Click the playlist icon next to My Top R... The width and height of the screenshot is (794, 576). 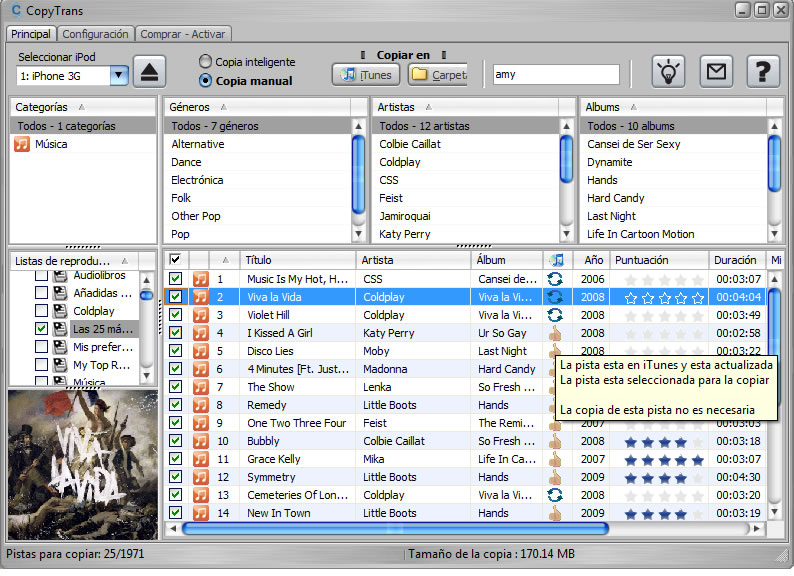(60, 365)
